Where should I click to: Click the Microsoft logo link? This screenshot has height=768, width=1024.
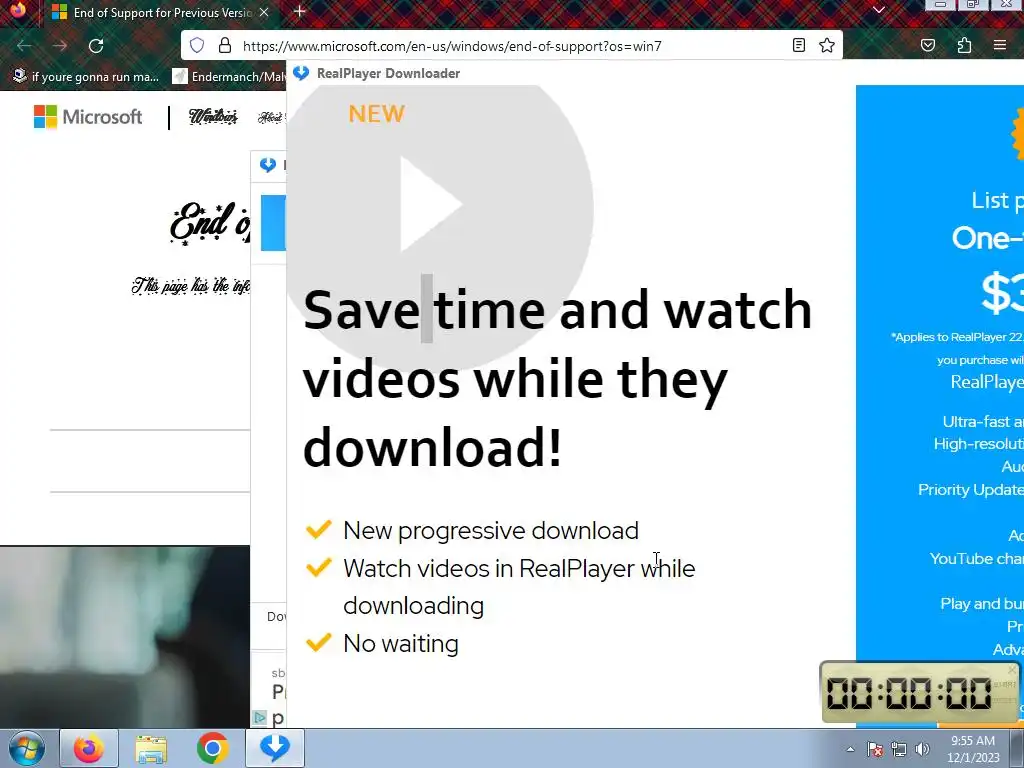[x=88, y=117]
